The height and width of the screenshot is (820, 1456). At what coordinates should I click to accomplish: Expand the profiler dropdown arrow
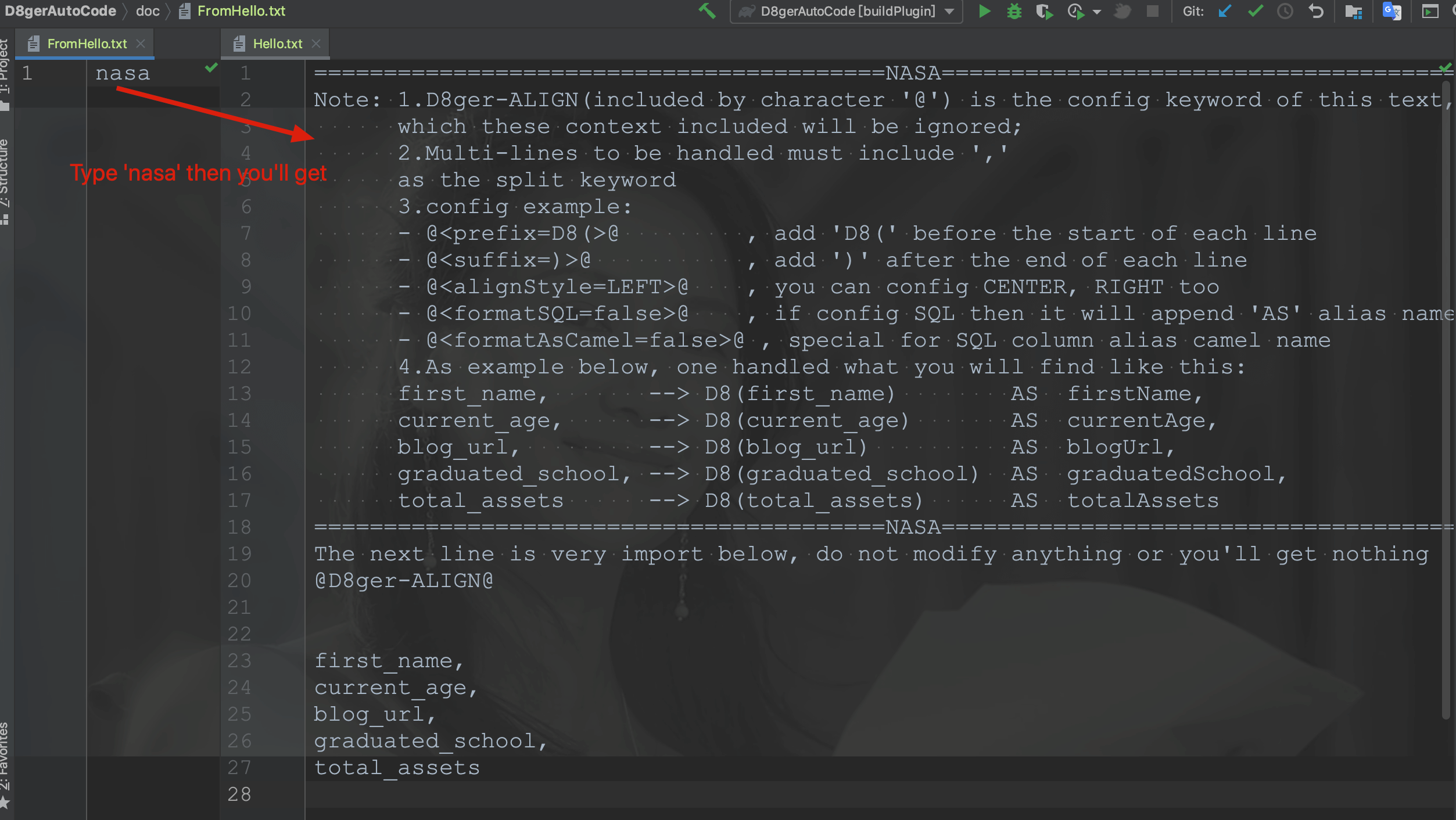tap(1097, 12)
